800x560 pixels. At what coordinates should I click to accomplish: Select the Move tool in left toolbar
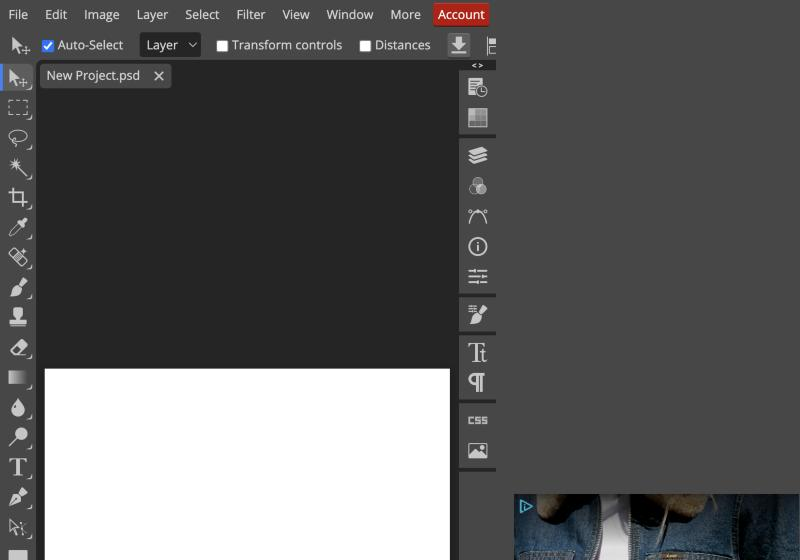[18, 78]
